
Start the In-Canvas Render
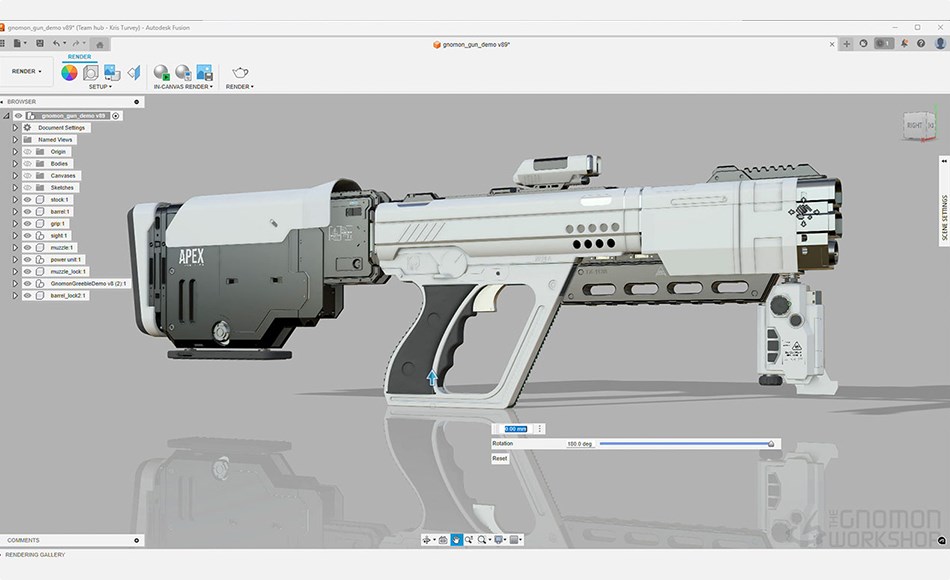pyautogui.click(x=161, y=72)
